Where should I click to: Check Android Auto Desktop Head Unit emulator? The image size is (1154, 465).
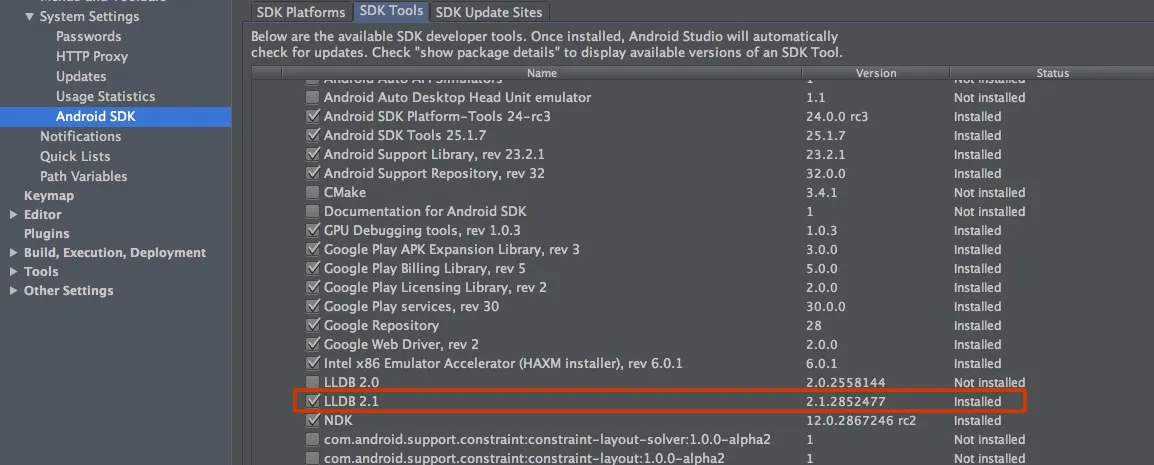coord(313,97)
